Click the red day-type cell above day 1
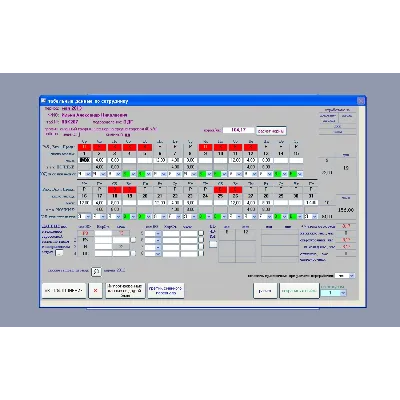The image size is (400, 400). coord(84,147)
